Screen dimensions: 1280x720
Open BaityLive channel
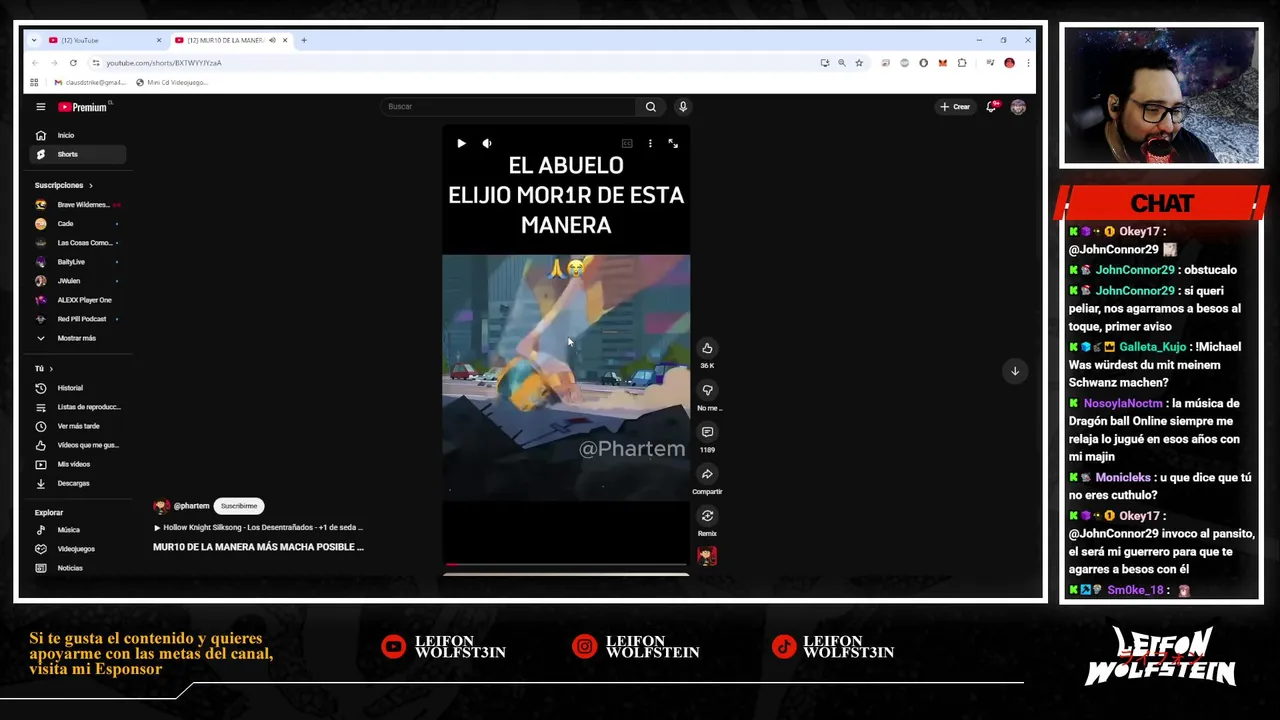tap(78, 262)
